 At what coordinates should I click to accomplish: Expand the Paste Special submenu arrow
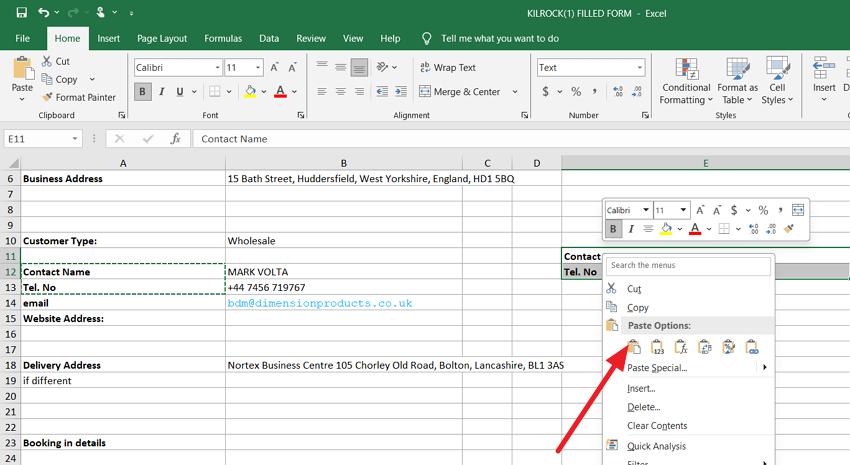765,368
